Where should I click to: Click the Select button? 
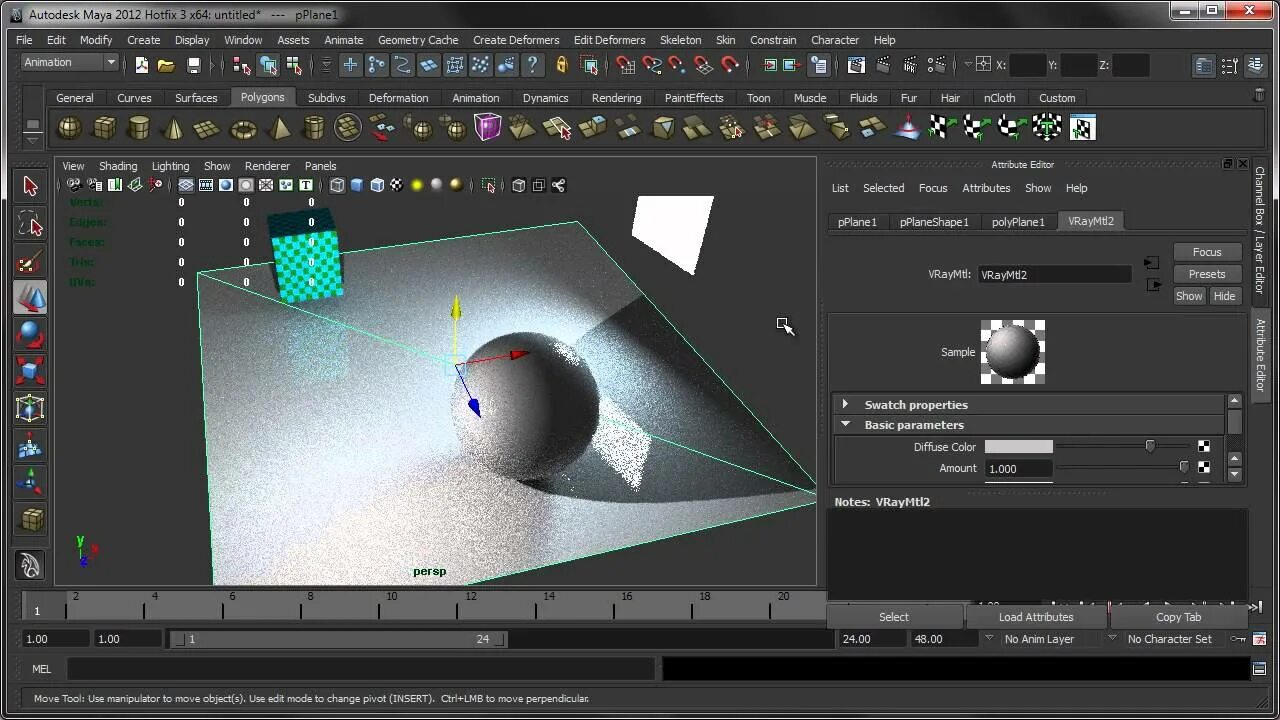point(894,617)
